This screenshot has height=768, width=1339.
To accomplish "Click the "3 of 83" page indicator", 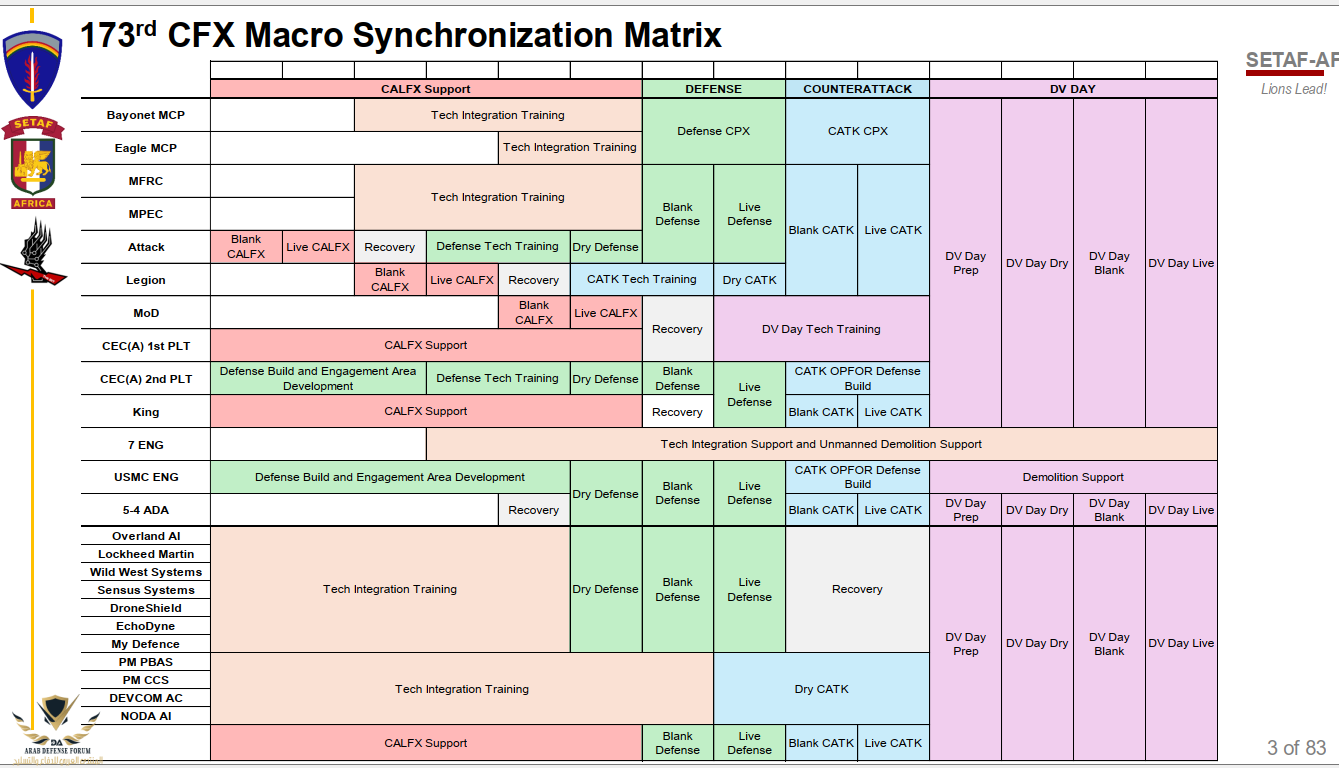I will click(1296, 748).
